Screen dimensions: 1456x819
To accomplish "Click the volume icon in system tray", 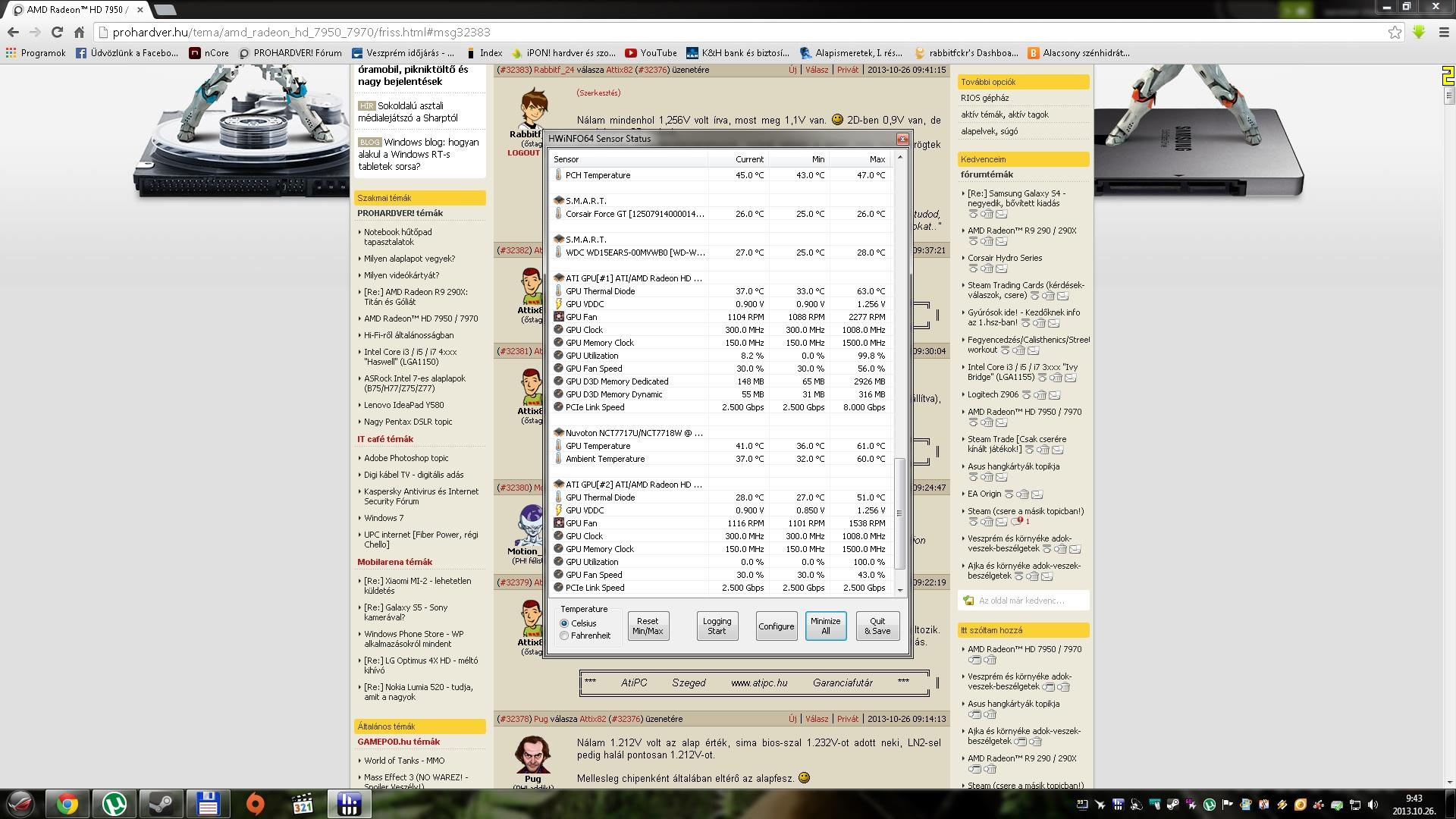I will [x=1373, y=805].
